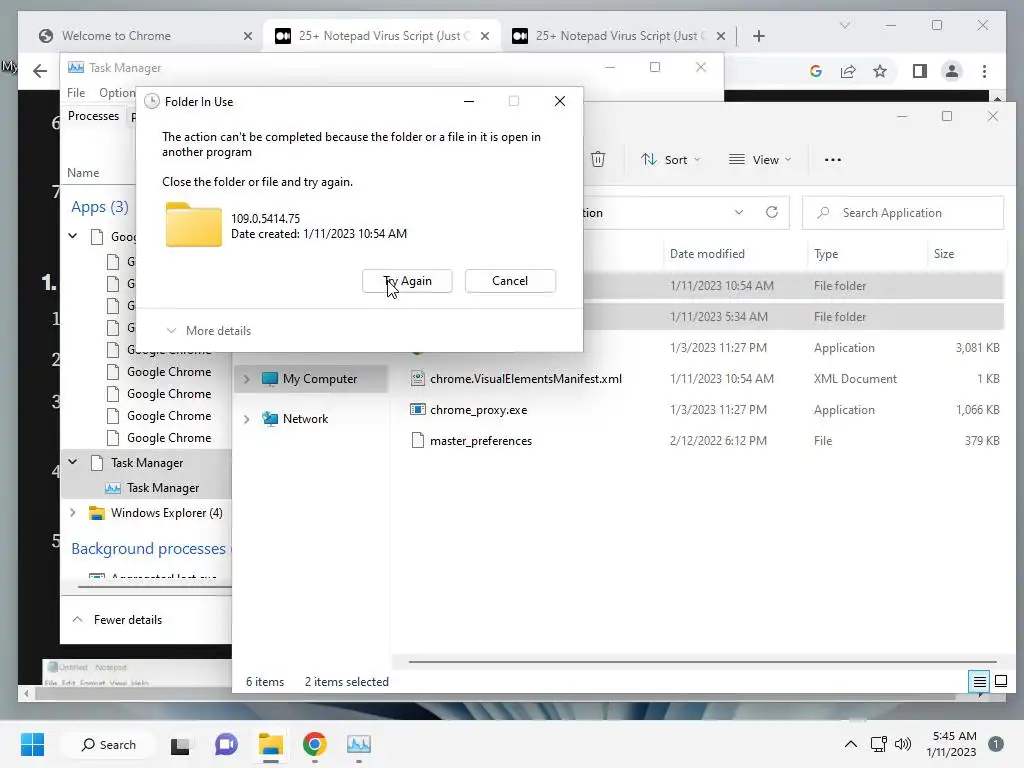1024x768 pixels.
Task: Click the Date modified column header
Action: click(x=707, y=253)
